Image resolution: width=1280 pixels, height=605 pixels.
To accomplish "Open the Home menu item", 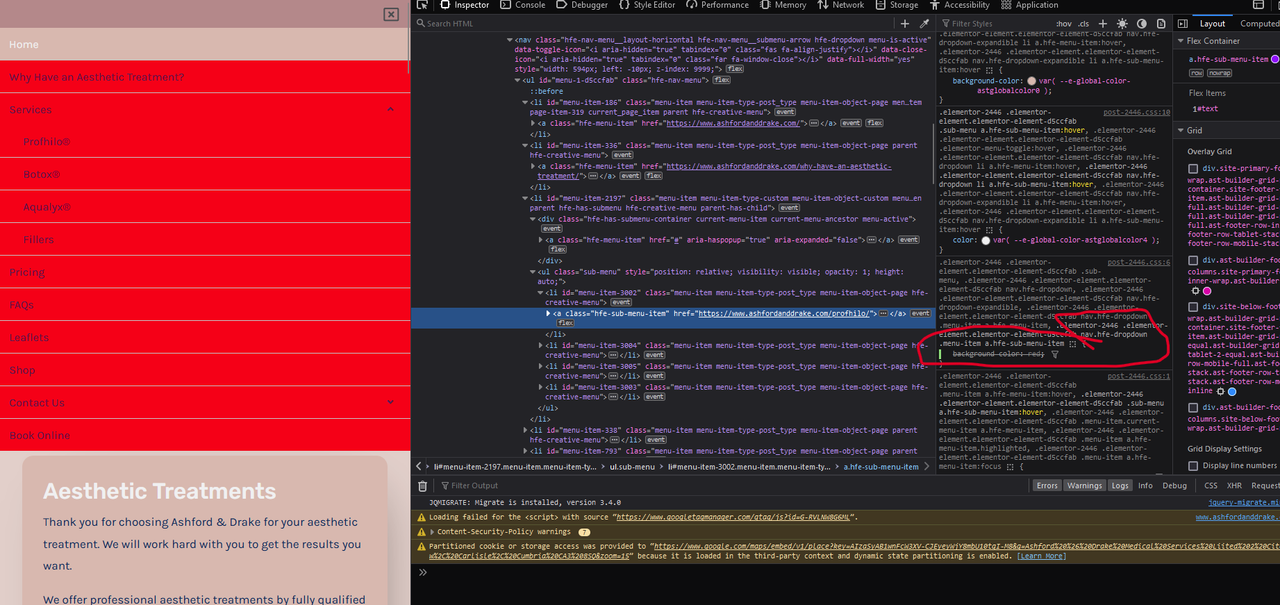I will [205, 44].
